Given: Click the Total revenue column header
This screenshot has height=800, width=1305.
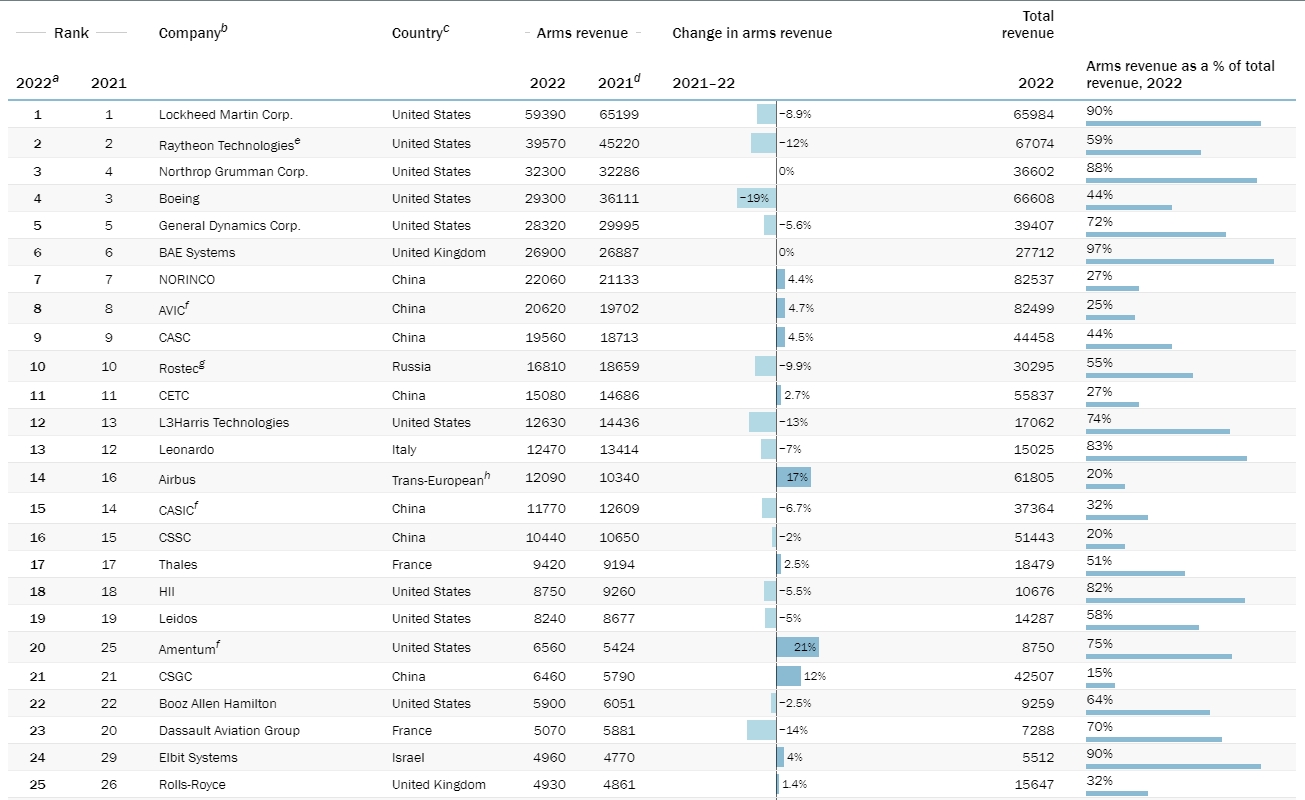Looking at the screenshot, I should tap(1027, 25).
